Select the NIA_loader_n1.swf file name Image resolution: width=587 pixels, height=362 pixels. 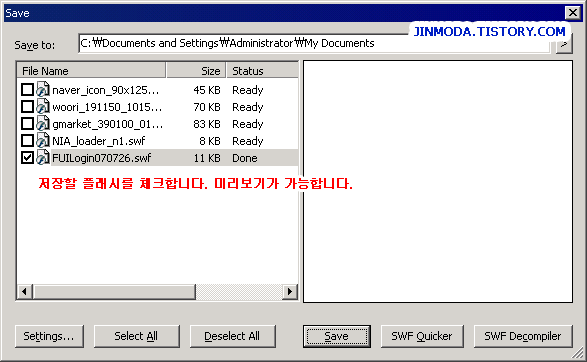[99, 141]
